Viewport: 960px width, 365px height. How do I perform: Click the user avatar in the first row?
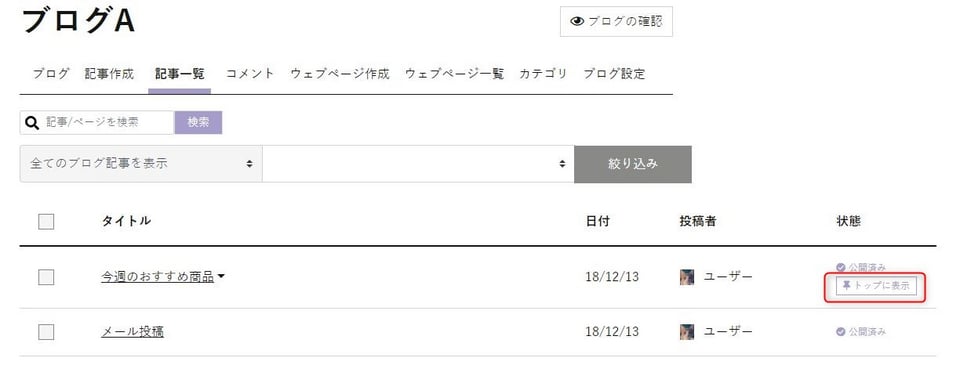coord(687,277)
